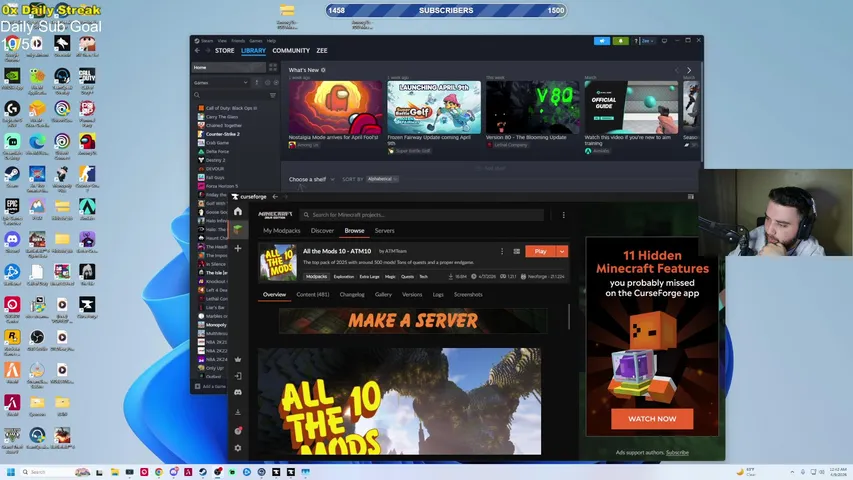Image resolution: width=853 pixels, height=480 pixels.
Task: Open Discord icon in CurseForge sidebar
Action: (238, 392)
